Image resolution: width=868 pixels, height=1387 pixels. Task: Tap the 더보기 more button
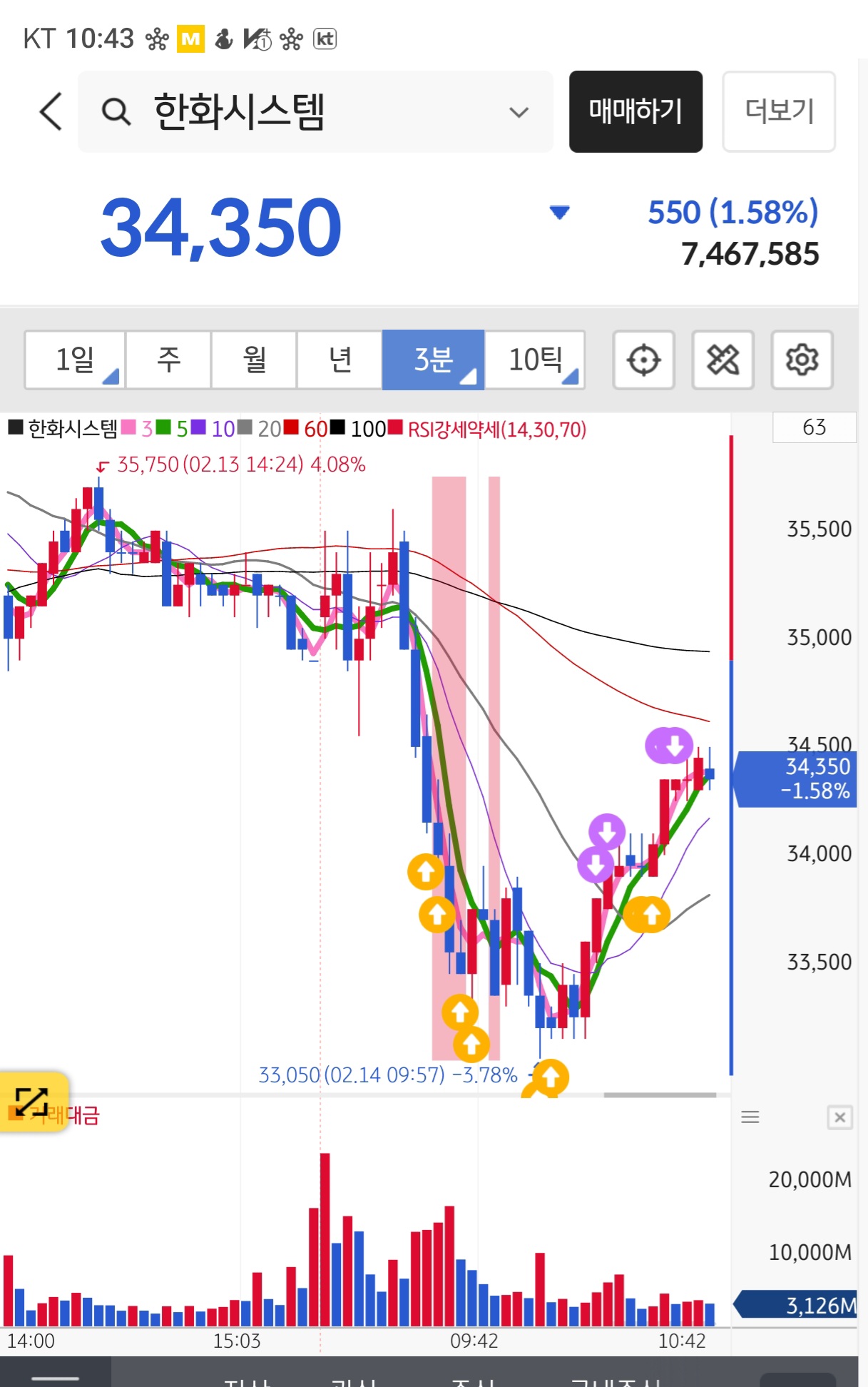coord(779,111)
